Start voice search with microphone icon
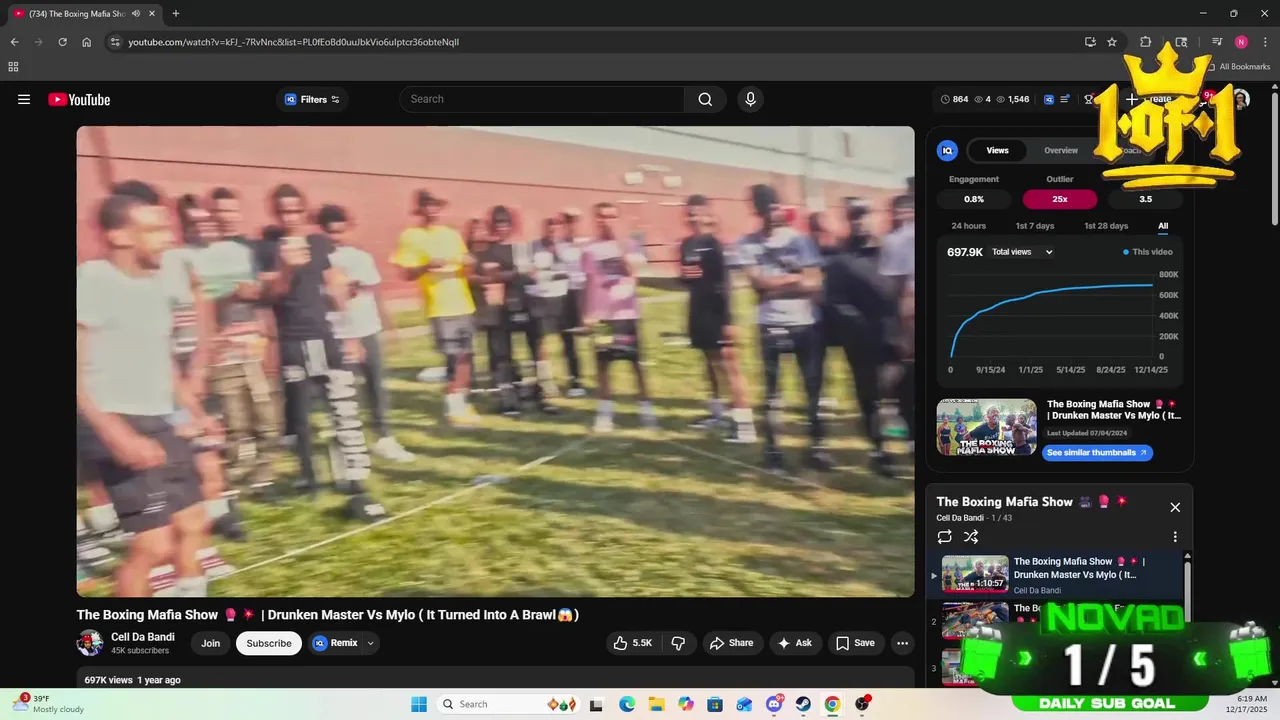The image size is (1280, 720). [750, 99]
